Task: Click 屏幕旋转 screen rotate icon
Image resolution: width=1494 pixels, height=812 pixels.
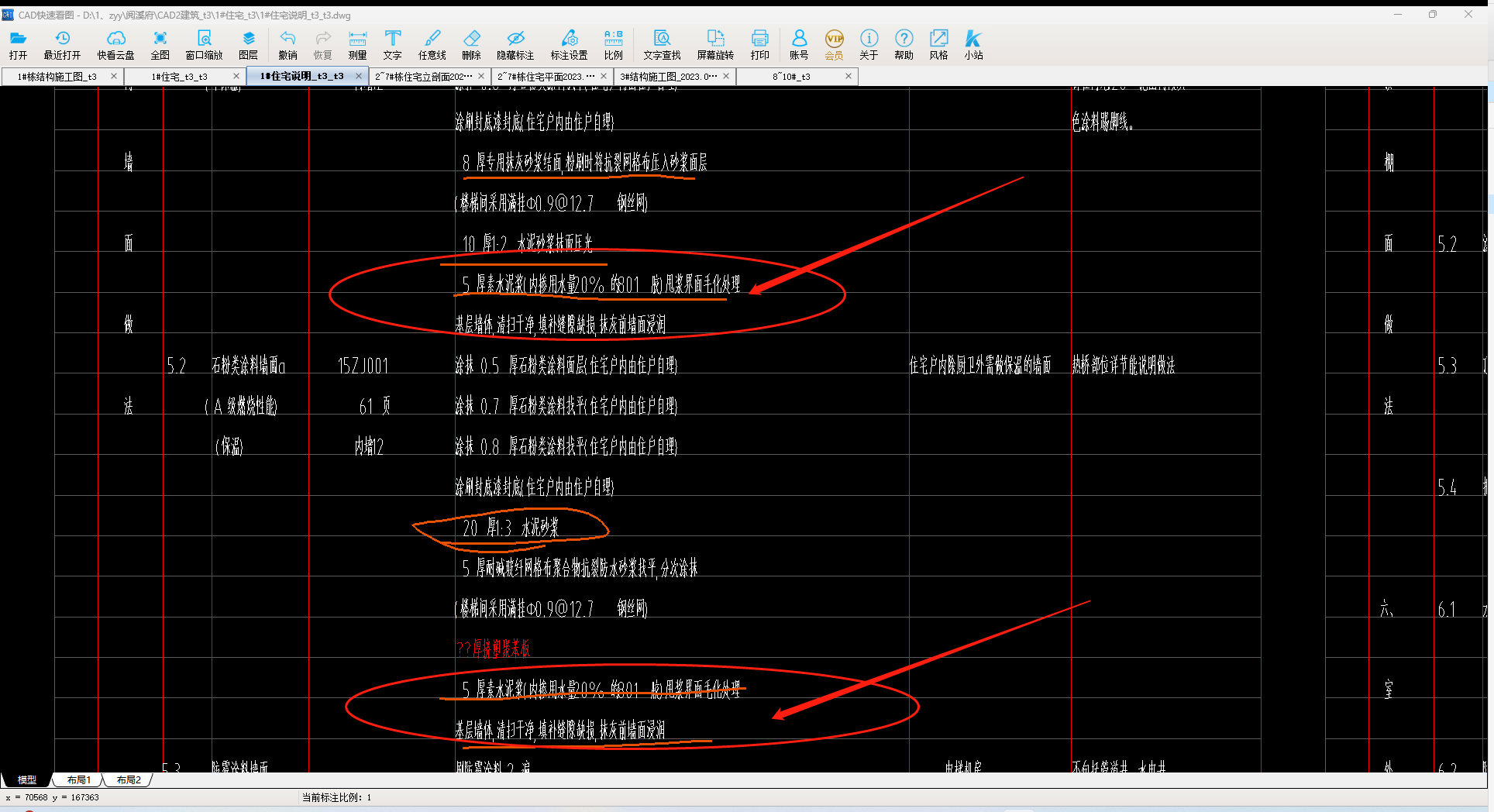Action: pos(715,45)
